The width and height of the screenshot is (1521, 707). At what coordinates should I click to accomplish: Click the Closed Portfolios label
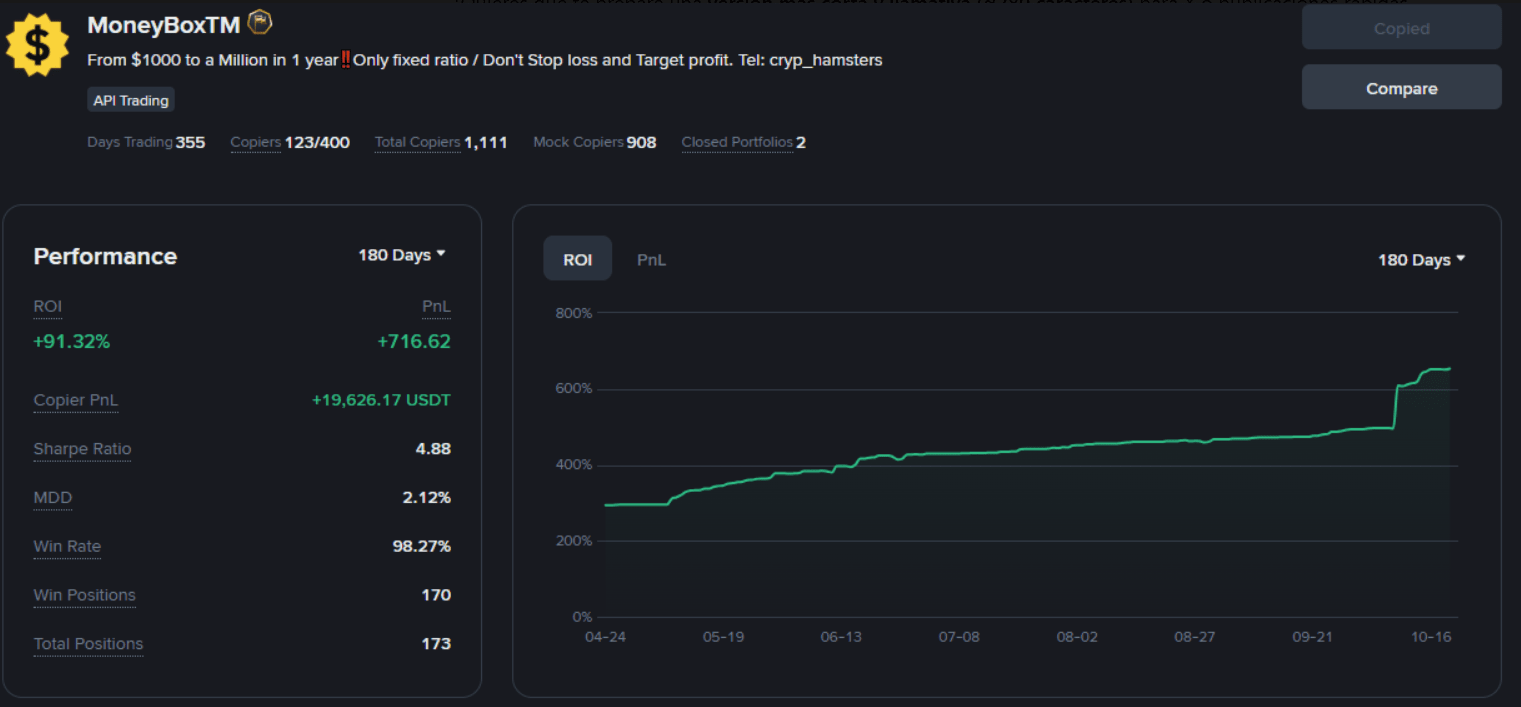(737, 142)
